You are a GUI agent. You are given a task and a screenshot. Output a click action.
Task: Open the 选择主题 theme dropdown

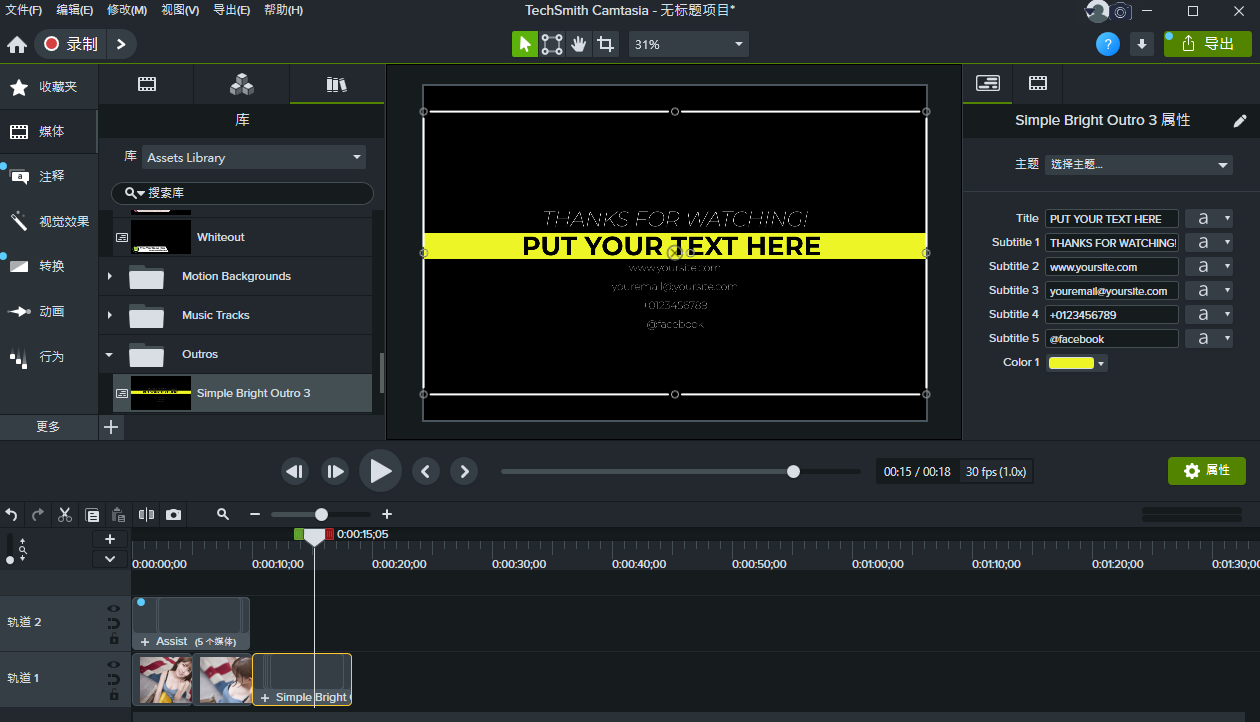tap(1139, 164)
